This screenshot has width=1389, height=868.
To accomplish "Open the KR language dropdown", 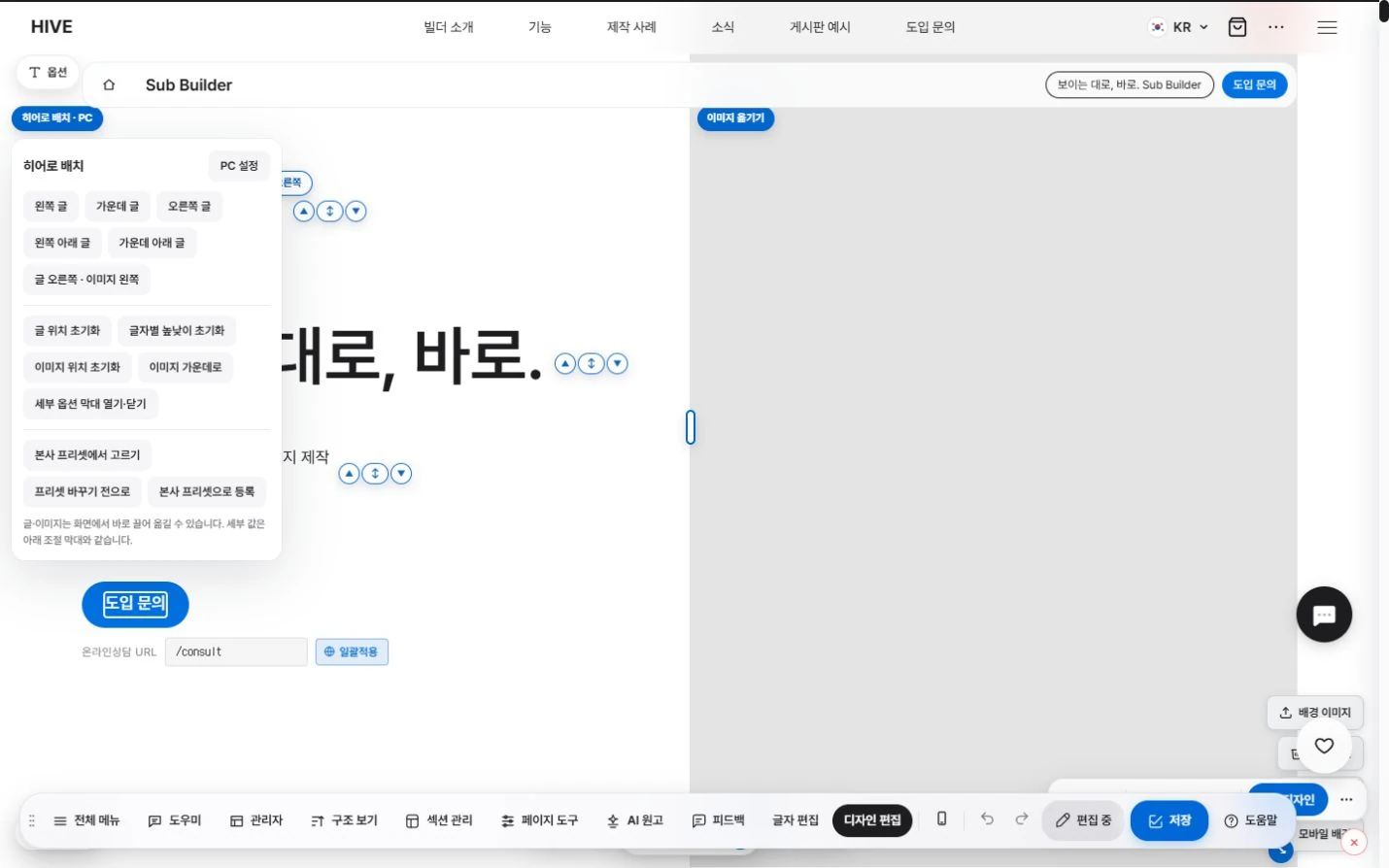I will coord(1179,27).
